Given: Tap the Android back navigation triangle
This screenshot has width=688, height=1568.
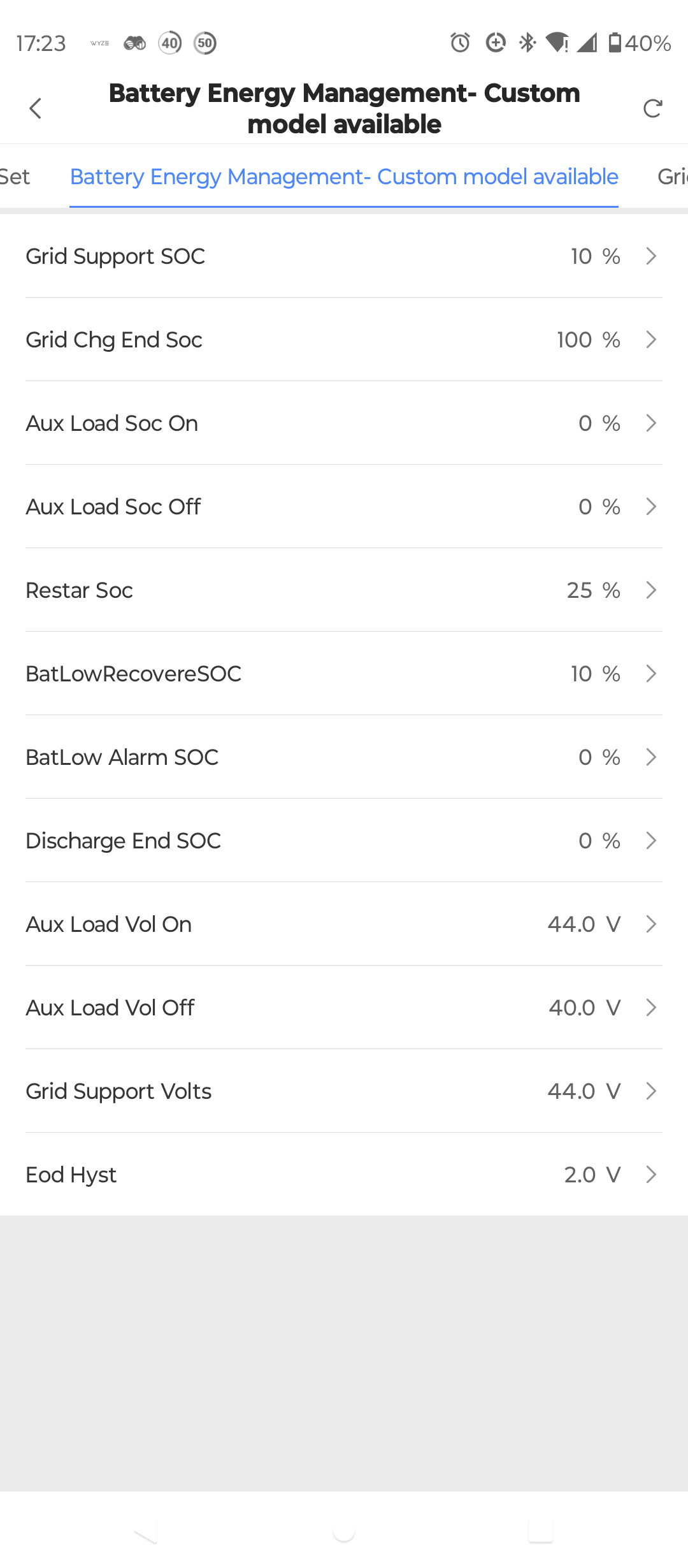Looking at the screenshot, I should click(x=147, y=1530).
